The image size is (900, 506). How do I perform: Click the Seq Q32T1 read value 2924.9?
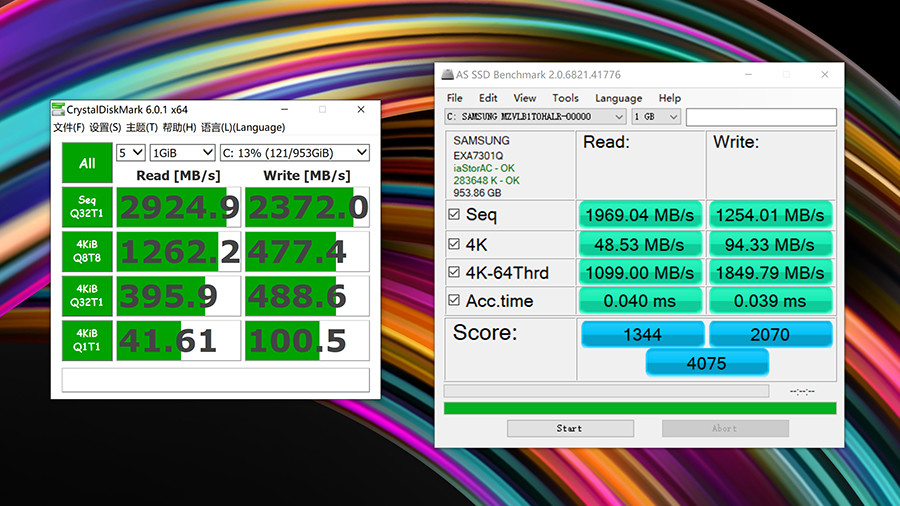179,207
